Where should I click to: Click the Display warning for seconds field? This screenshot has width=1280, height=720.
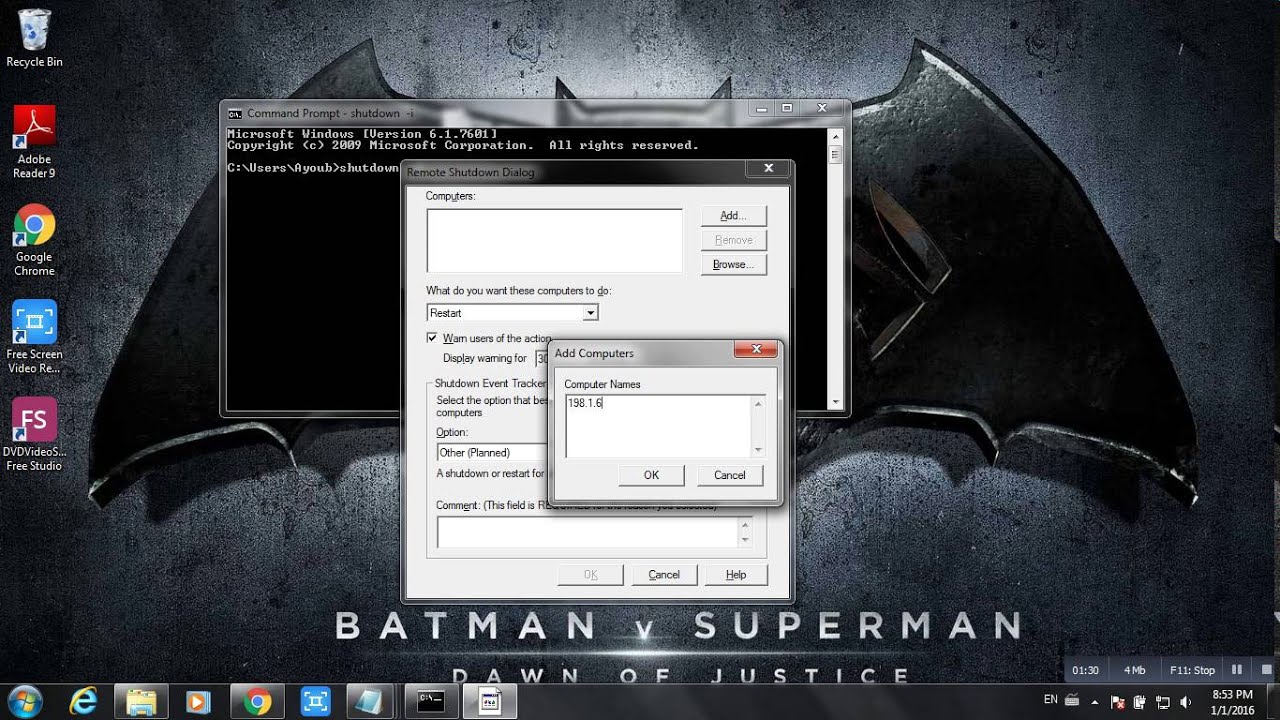[542, 358]
